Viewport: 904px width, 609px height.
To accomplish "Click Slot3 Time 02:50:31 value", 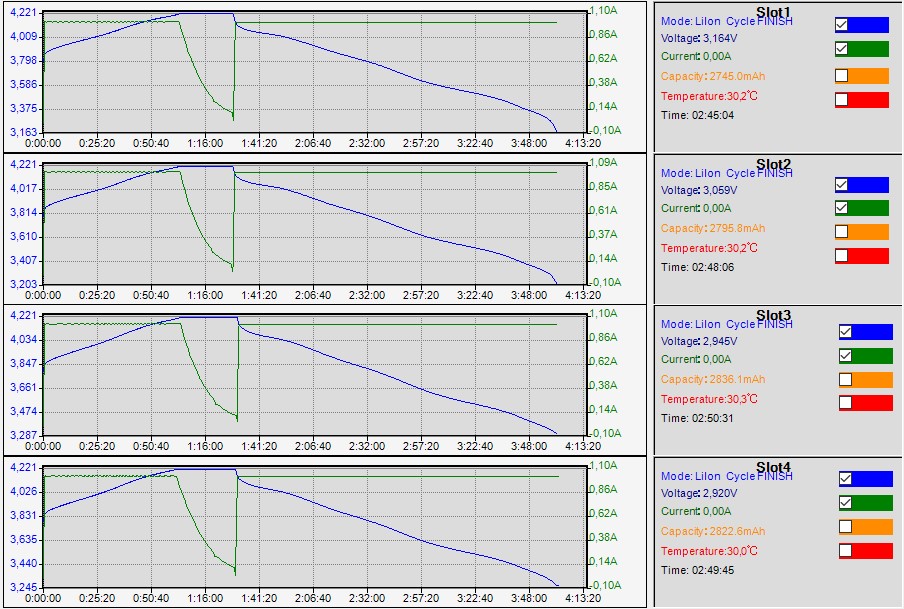I will (x=698, y=418).
